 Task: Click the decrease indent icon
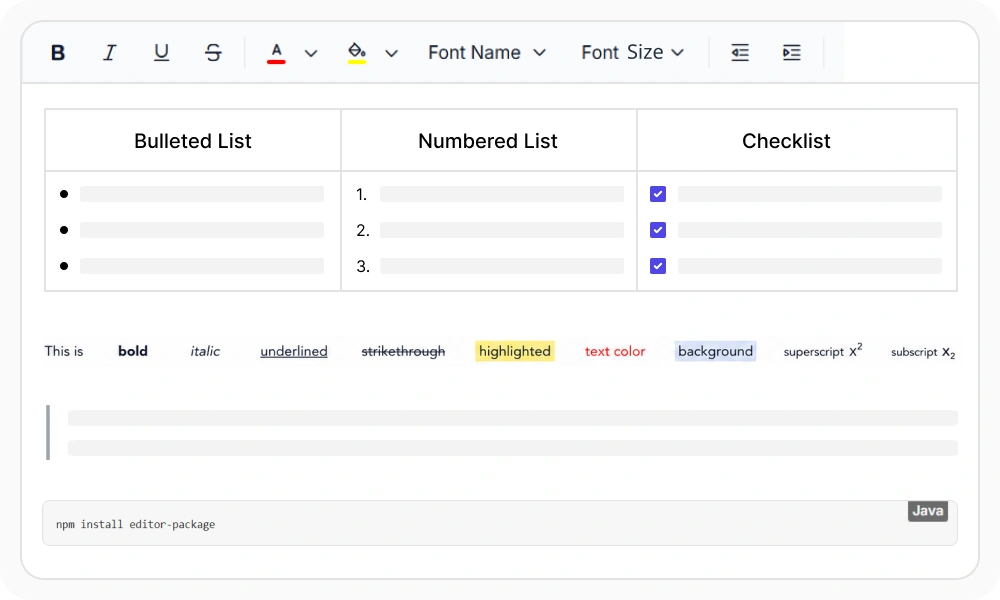(740, 52)
